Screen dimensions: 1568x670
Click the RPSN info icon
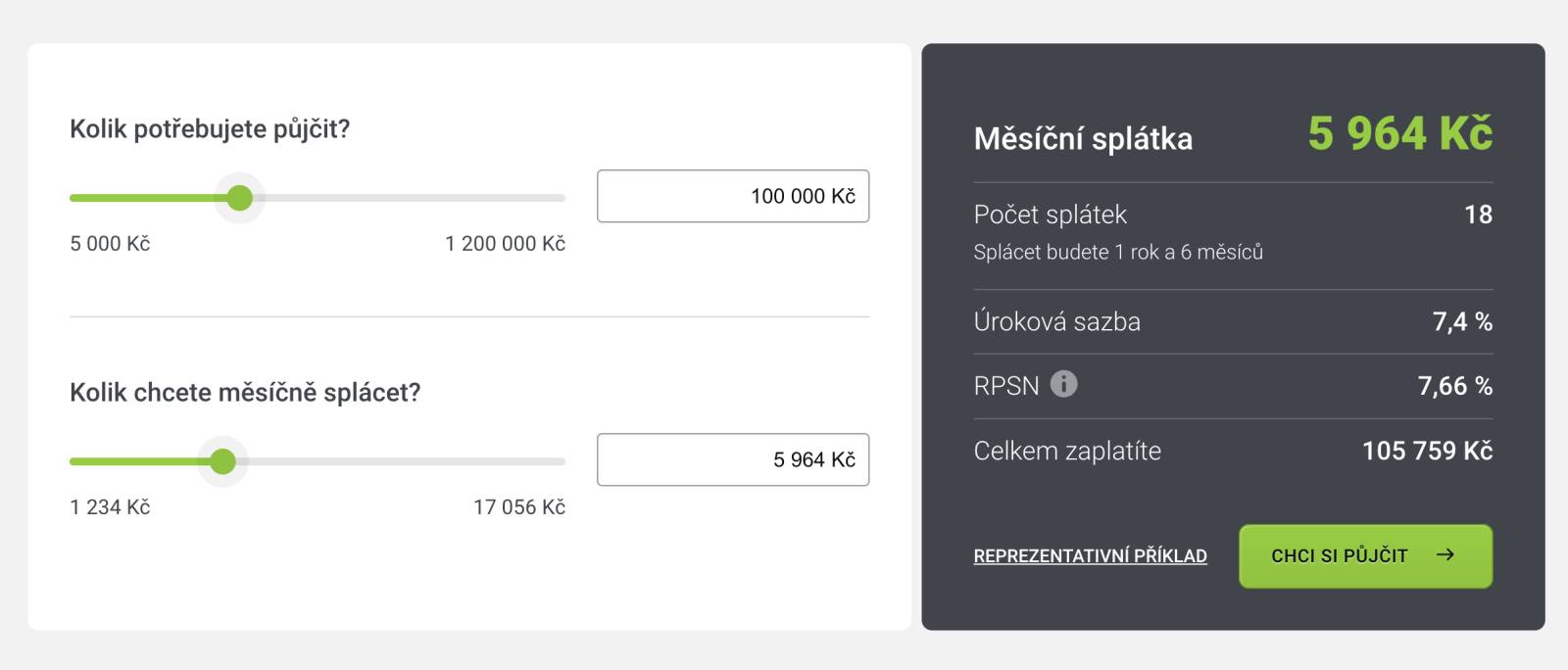(1063, 384)
